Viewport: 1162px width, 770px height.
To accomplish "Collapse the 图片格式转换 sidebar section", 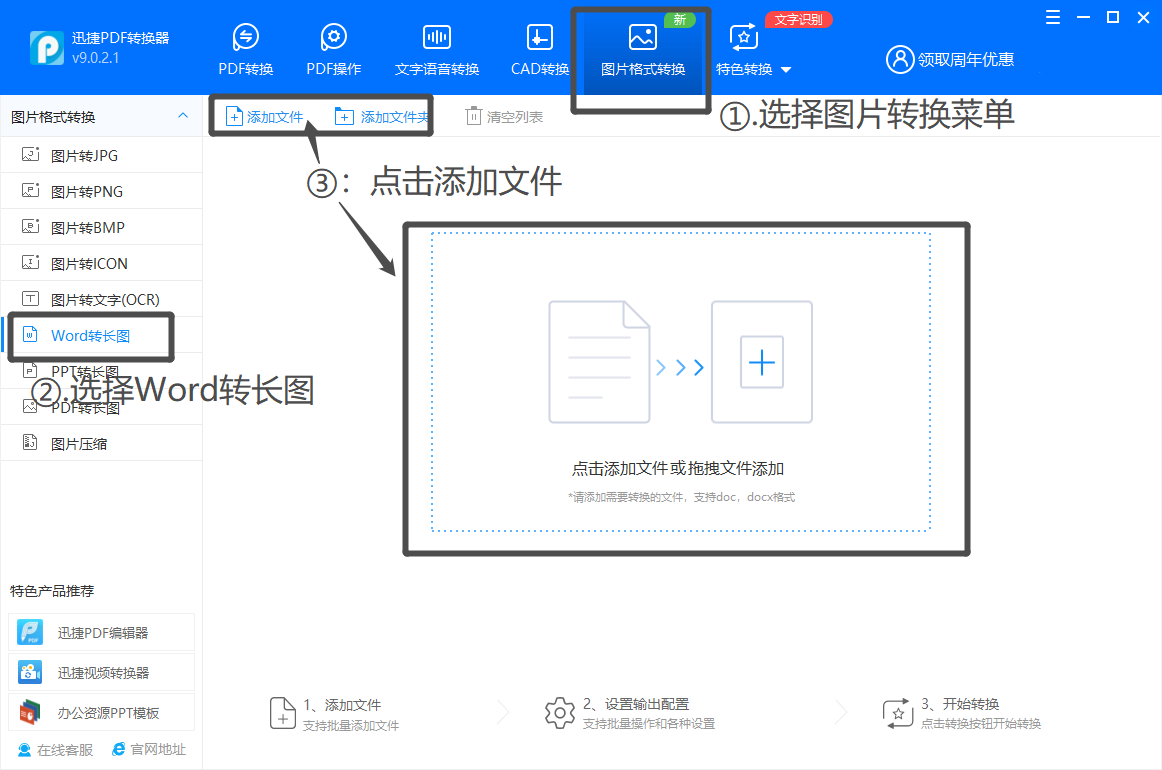I will coord(183,116).
